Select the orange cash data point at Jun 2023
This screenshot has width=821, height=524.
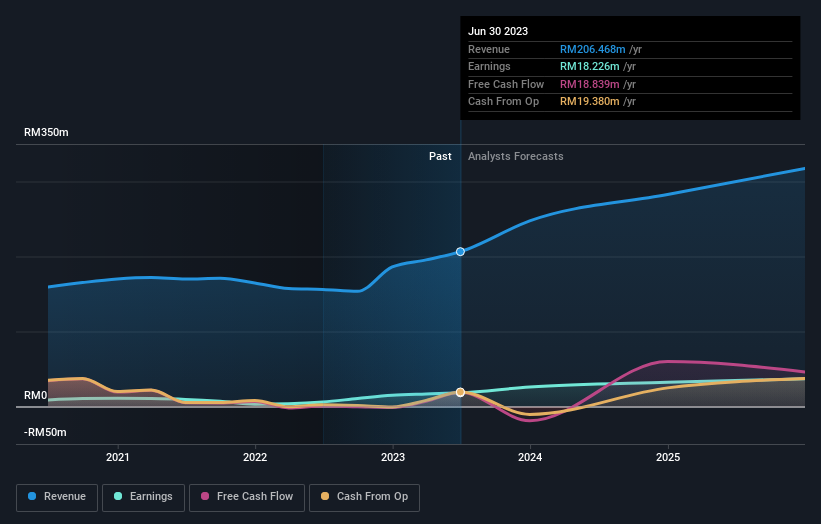[460, 392]
